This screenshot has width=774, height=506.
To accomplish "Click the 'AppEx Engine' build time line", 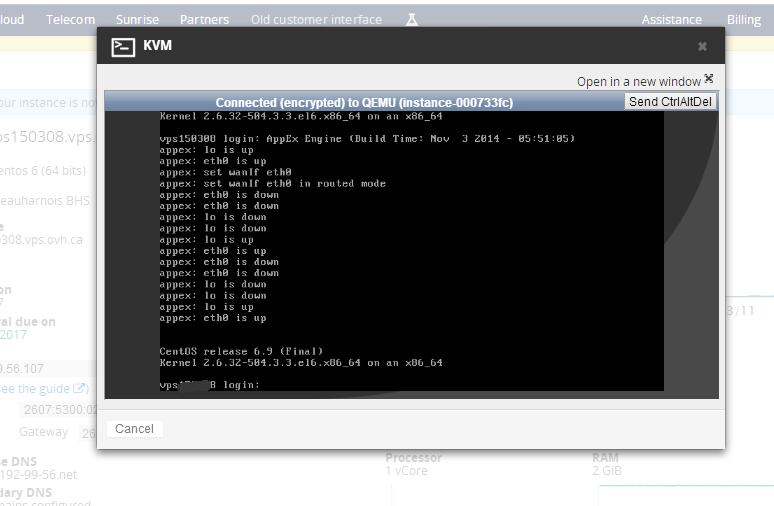I will [367, 139].
